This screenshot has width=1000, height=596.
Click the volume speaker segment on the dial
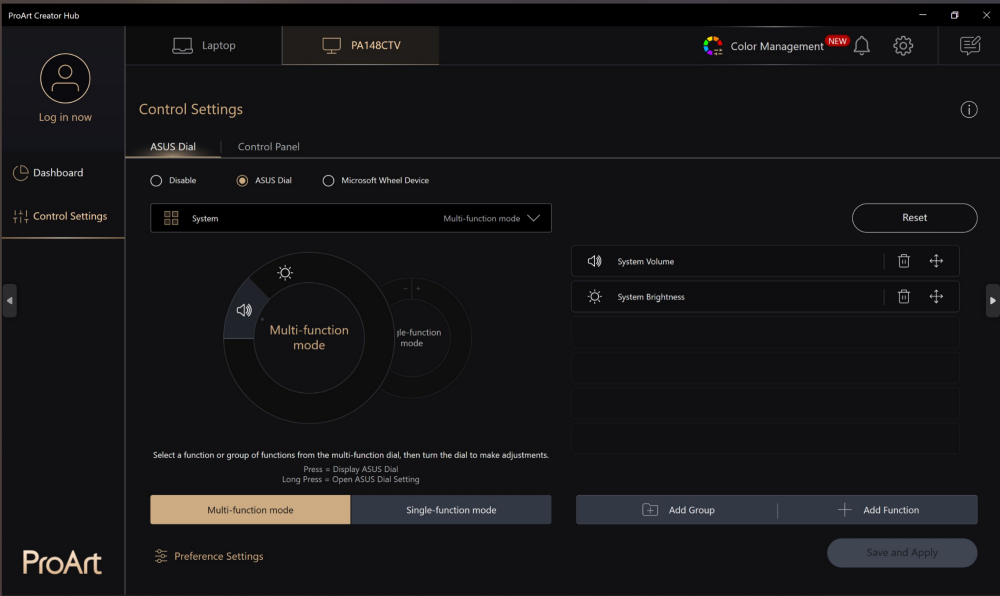pyautogui.click(x=244, y=310)
